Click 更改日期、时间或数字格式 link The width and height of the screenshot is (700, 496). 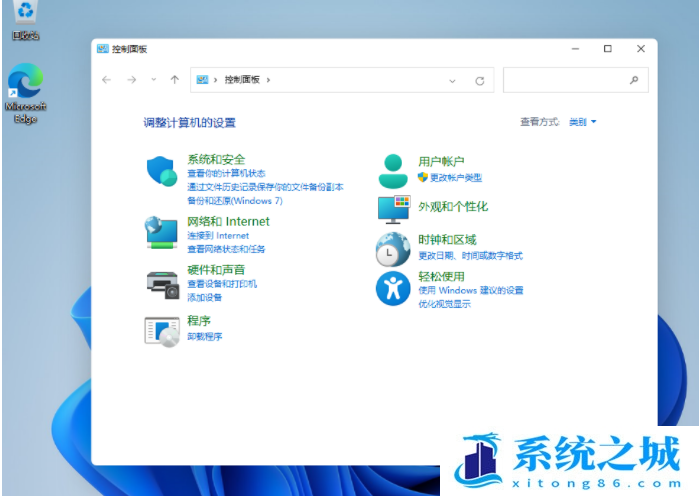point(470,256)
